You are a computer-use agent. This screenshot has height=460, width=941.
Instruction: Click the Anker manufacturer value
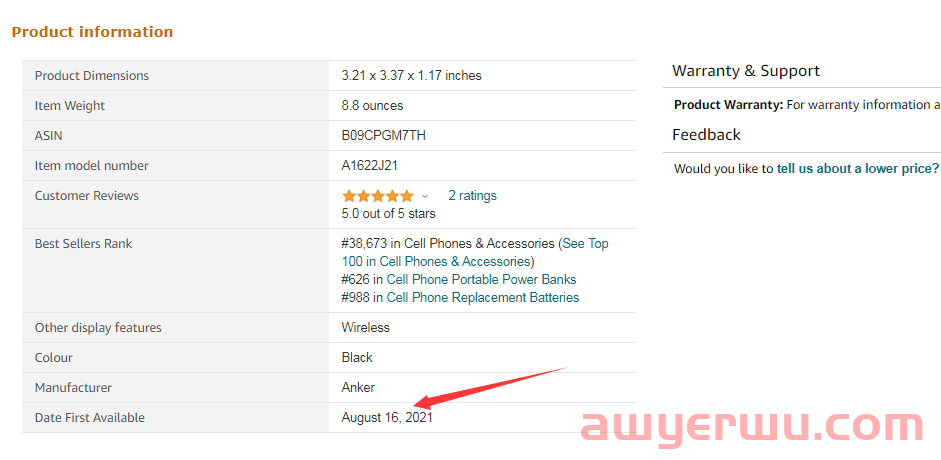pos(358,387)
